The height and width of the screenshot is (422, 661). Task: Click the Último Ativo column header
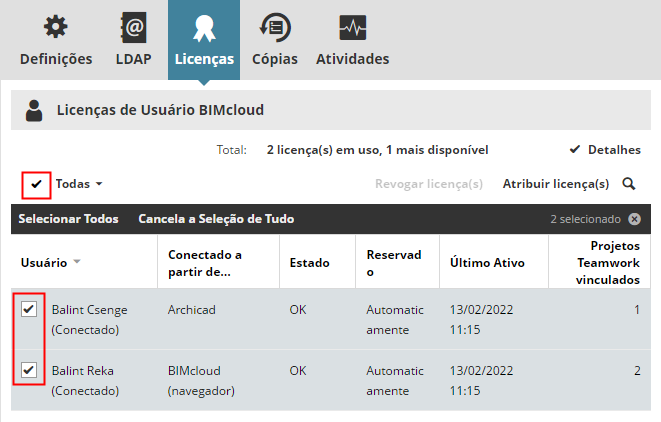click(482, 263)
